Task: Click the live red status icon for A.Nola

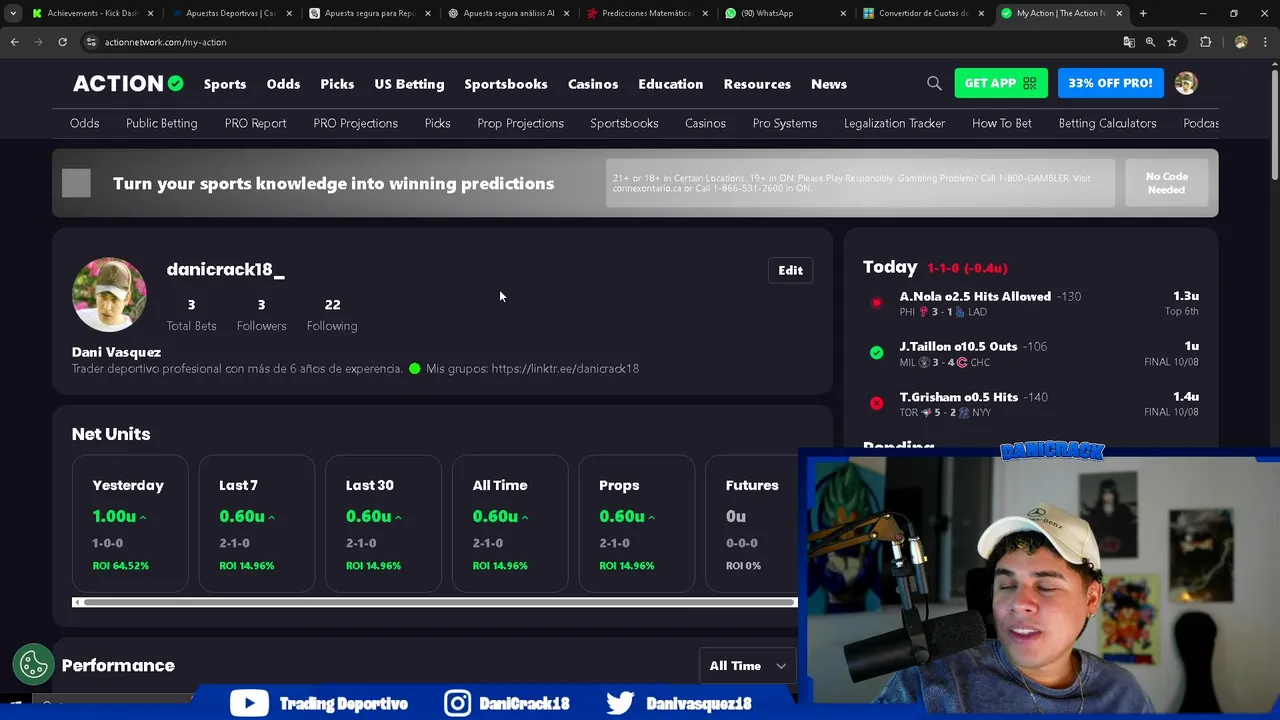Action: point(877,303)
